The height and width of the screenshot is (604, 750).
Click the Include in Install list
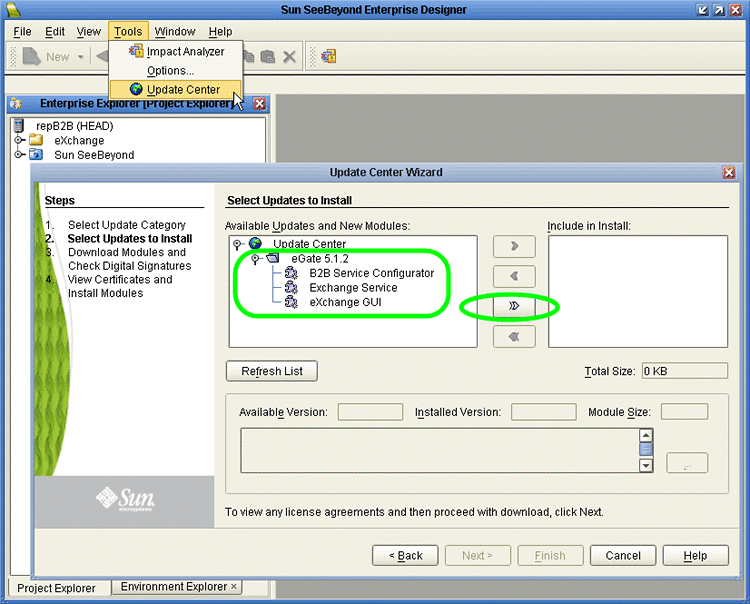click(638, 291)
